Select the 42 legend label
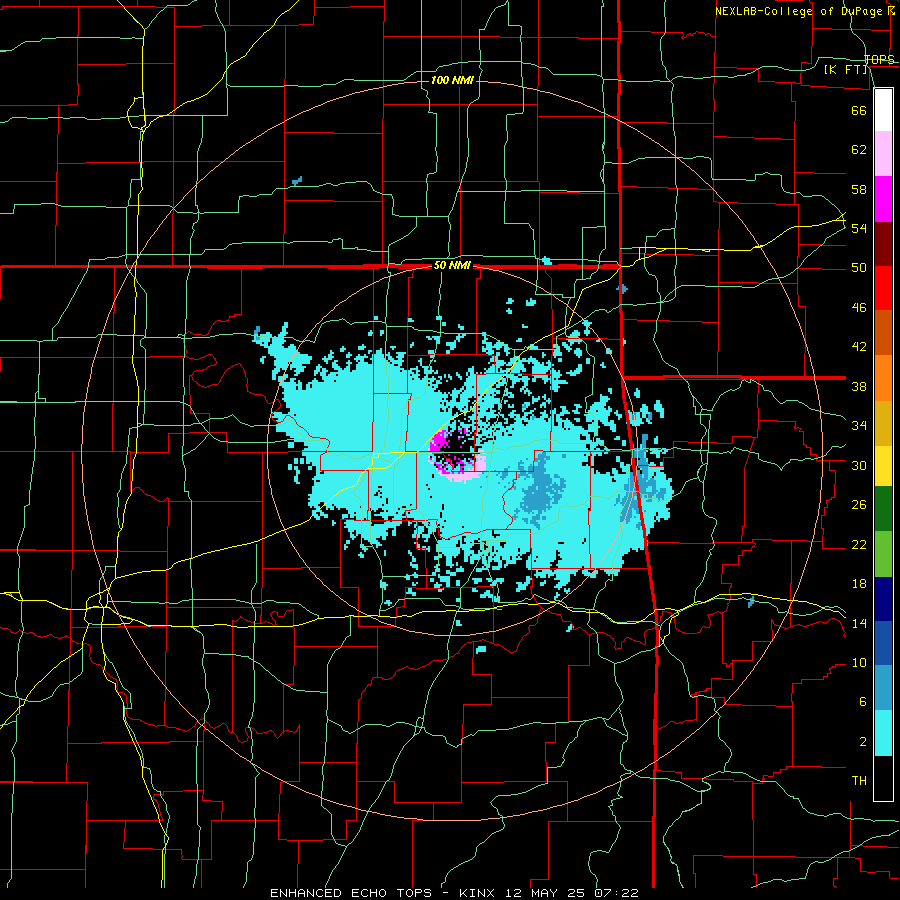Image resolution: width=900 pixels, height=900 pixels. coord(859,347)
